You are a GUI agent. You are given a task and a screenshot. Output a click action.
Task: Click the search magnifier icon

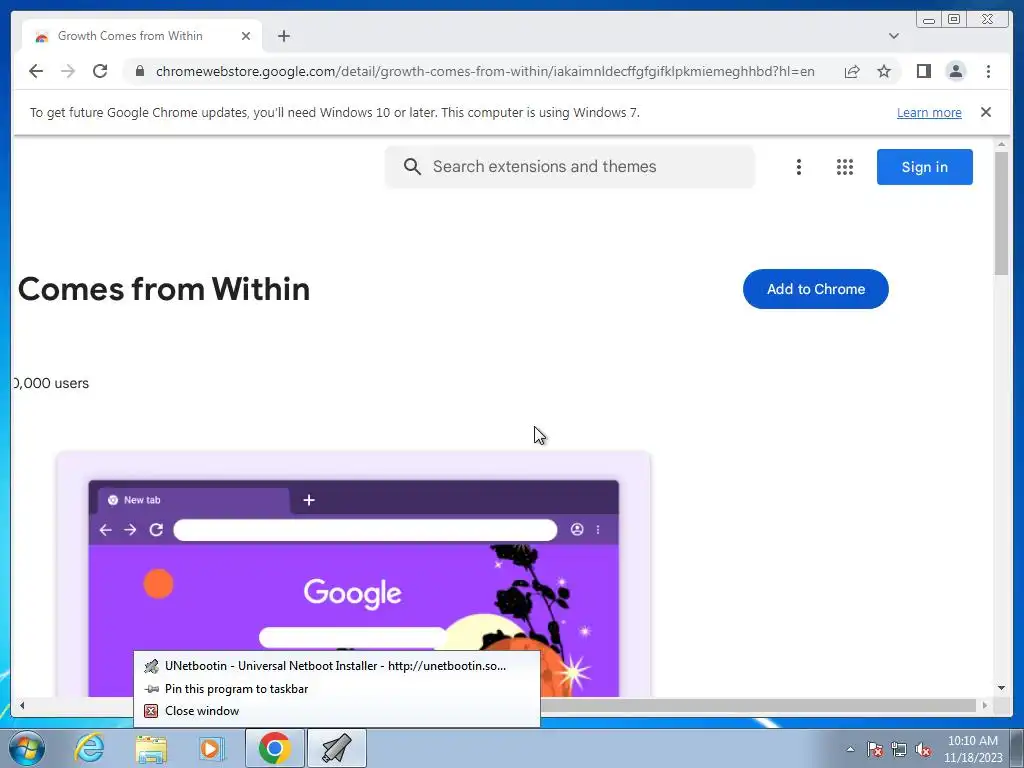(x=412, y=167)
